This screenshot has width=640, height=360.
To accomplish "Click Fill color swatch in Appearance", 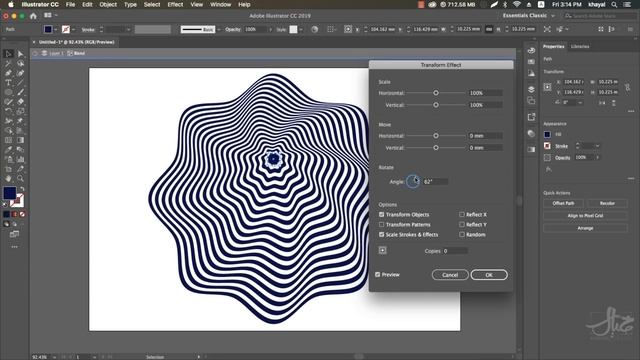I will 547,134.
